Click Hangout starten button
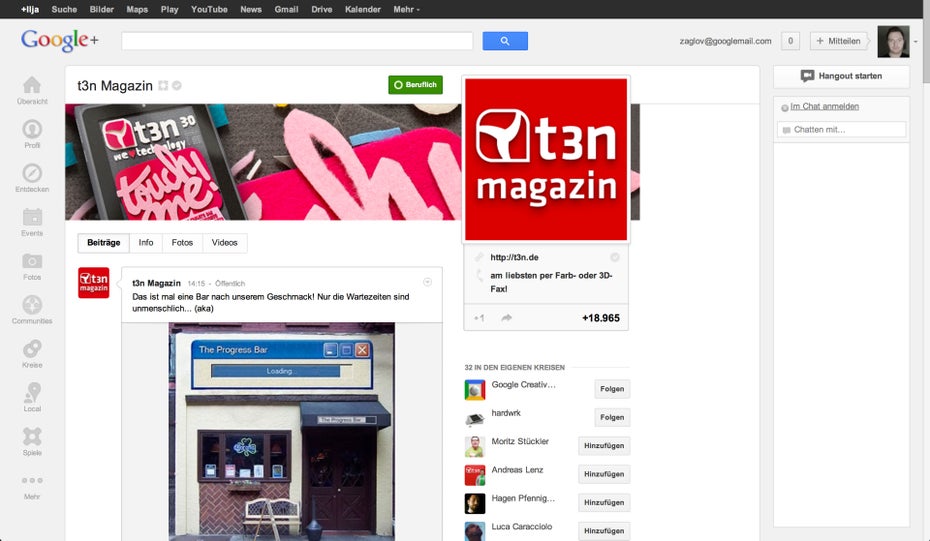This screenshot has width=930, height=541. [x=841, y=76]
